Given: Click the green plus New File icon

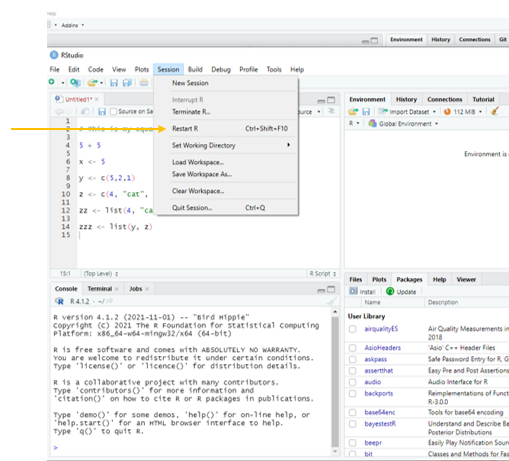Looking at the screenshot, I should click(x=52, y=82).
